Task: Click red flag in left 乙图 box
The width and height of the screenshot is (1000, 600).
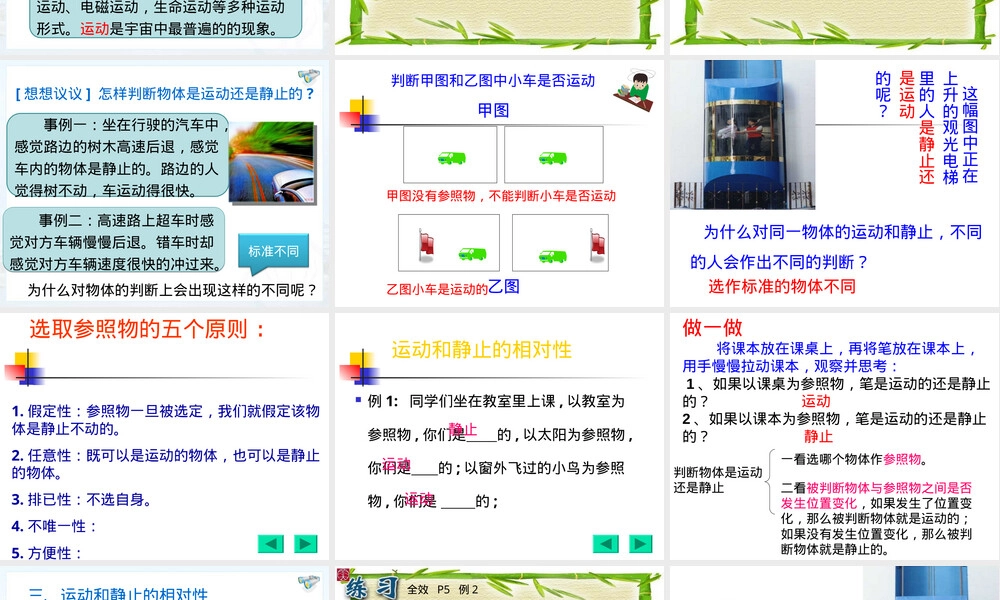Action: click(426, 245)
